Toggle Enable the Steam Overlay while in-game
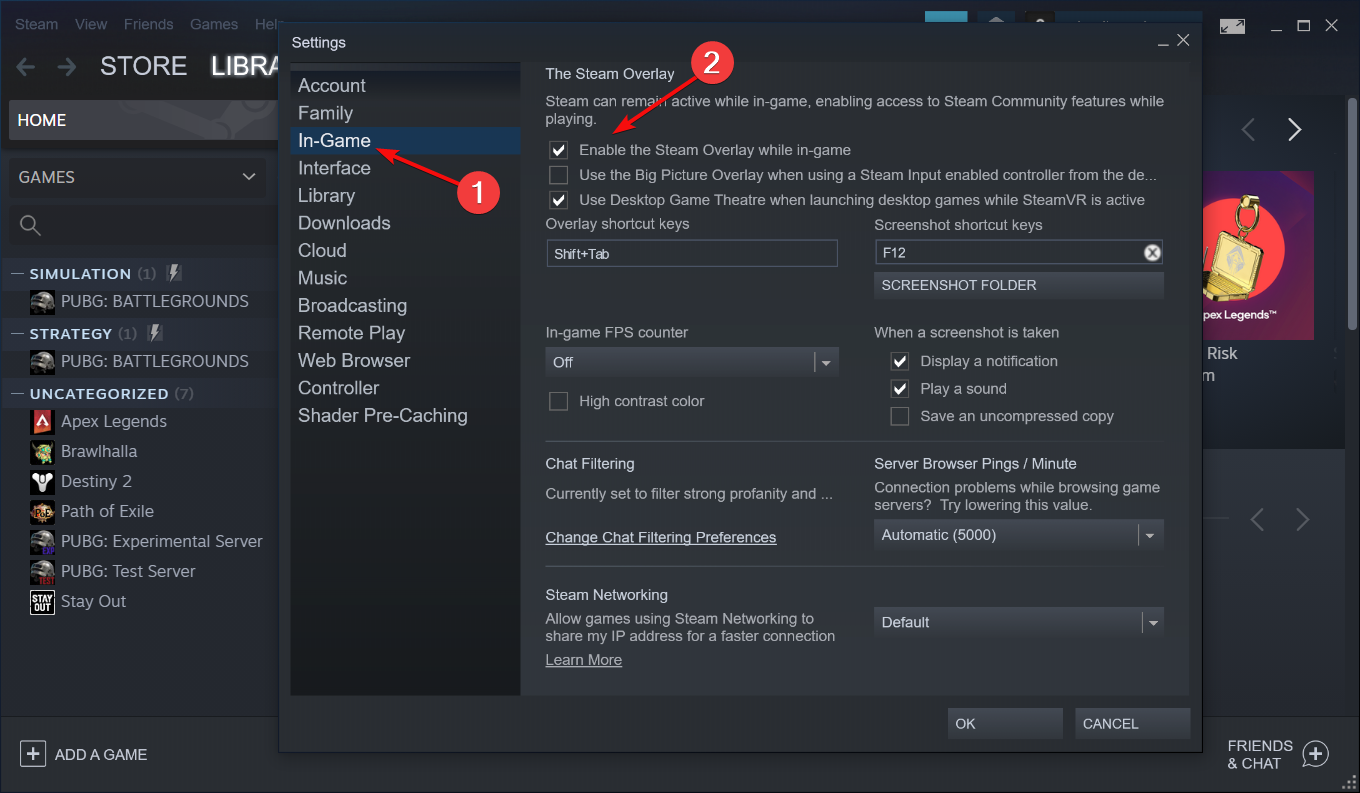This screenshot has width=1360, height=793. [558, 150]
